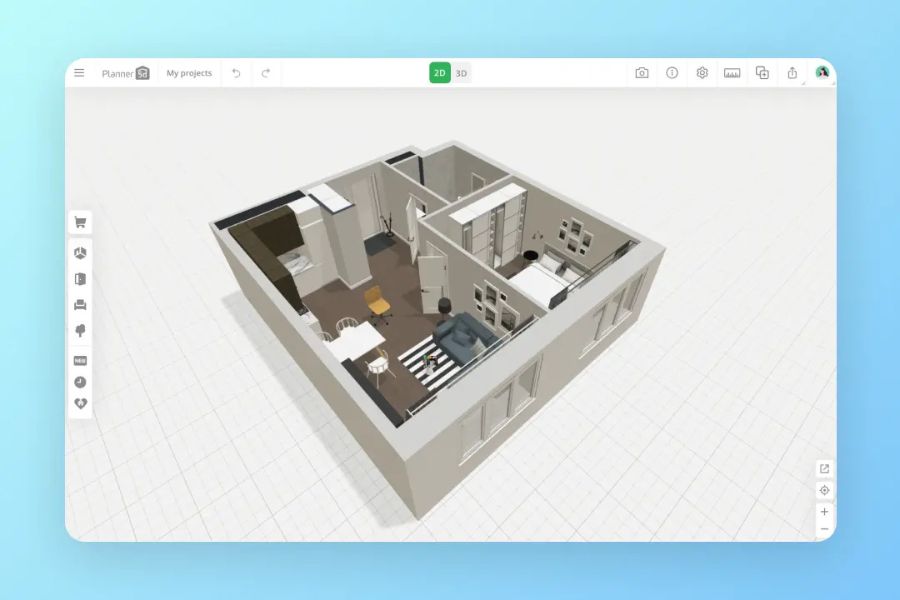Browse the interior furniture category icon
900x600 pixels.
(80, 304)
